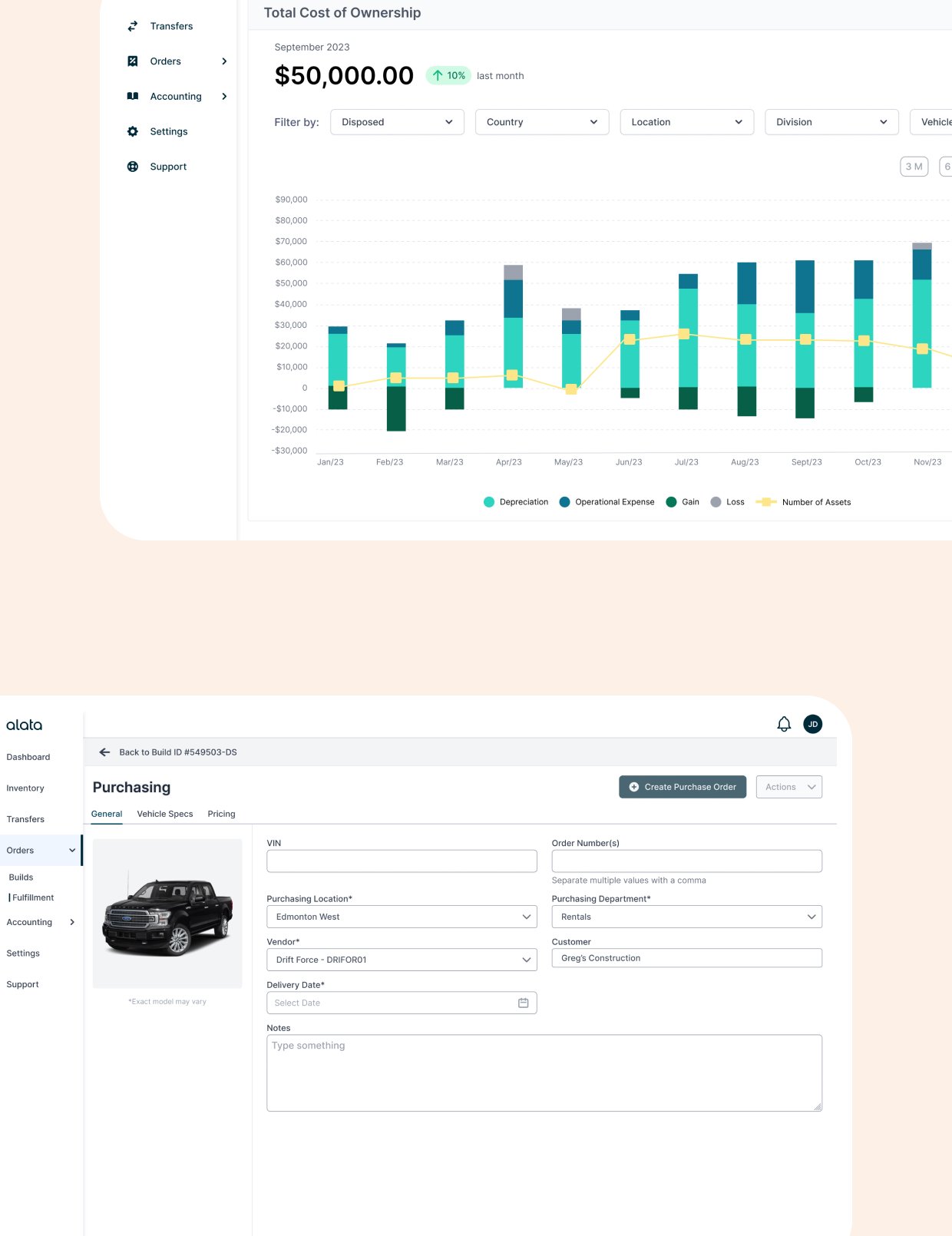The width and height of the screenshot is (952, 1236).
Task: Open Support in the lower sidebar
Action: [22, 984]
